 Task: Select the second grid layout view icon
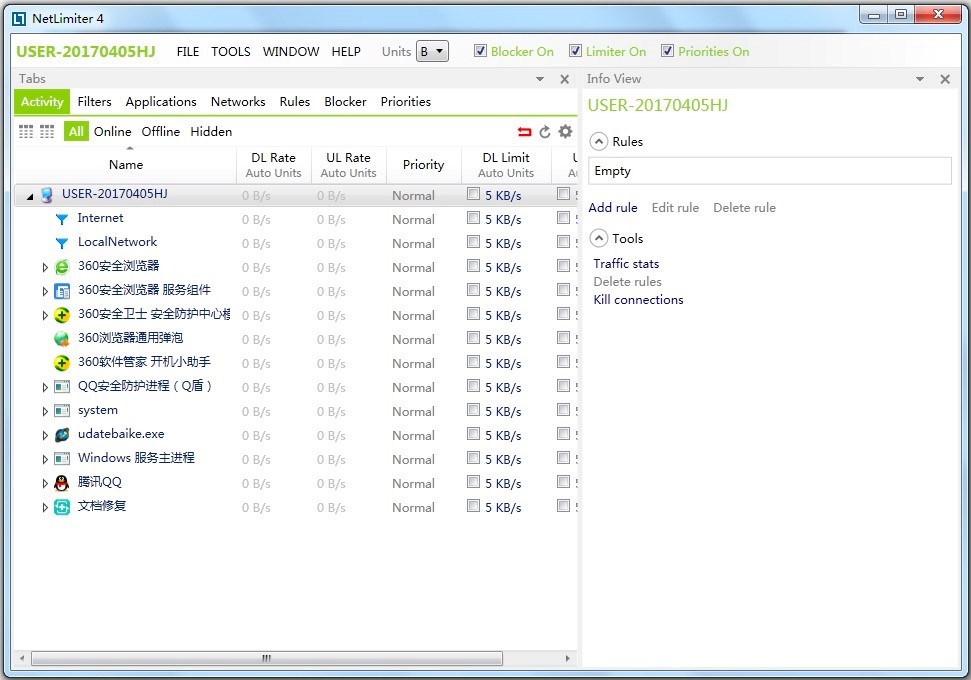46,131
